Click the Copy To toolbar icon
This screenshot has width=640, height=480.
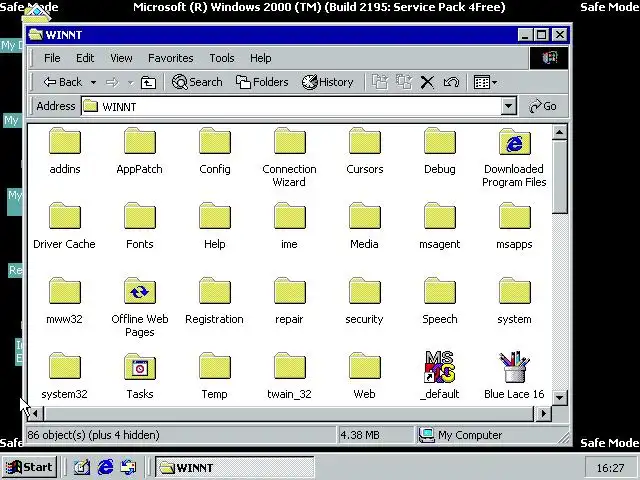(404, 82)
